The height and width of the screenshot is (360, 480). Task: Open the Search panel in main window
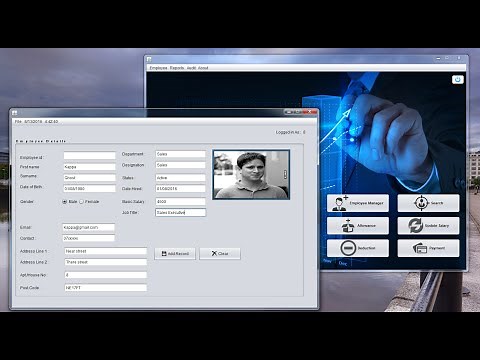point(428,203)
